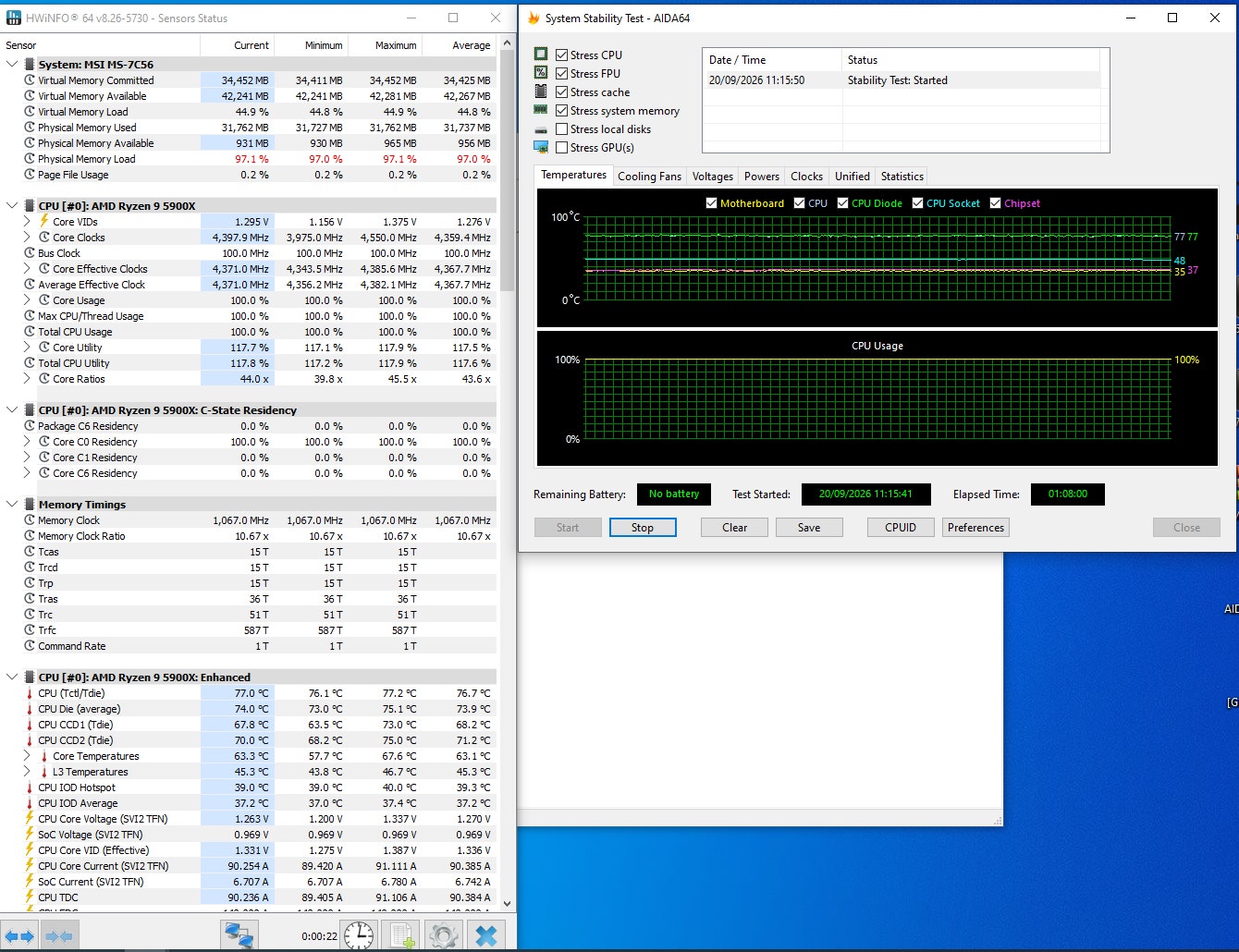The width and height of the screenshot is (1239, 952).
Task: Expand the Core Clocks row
Action: pyautogui.click(x=27, y=237)
